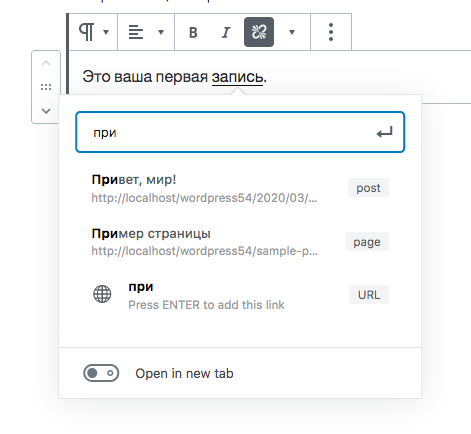Choose the 'при' URL suggestion
The image size is (471, 434).
[240, 295]
